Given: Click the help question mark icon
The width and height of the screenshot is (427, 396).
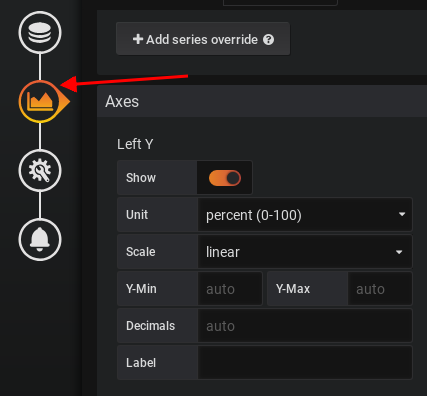Looking at the screenshot, I should (x=268, y=40).
